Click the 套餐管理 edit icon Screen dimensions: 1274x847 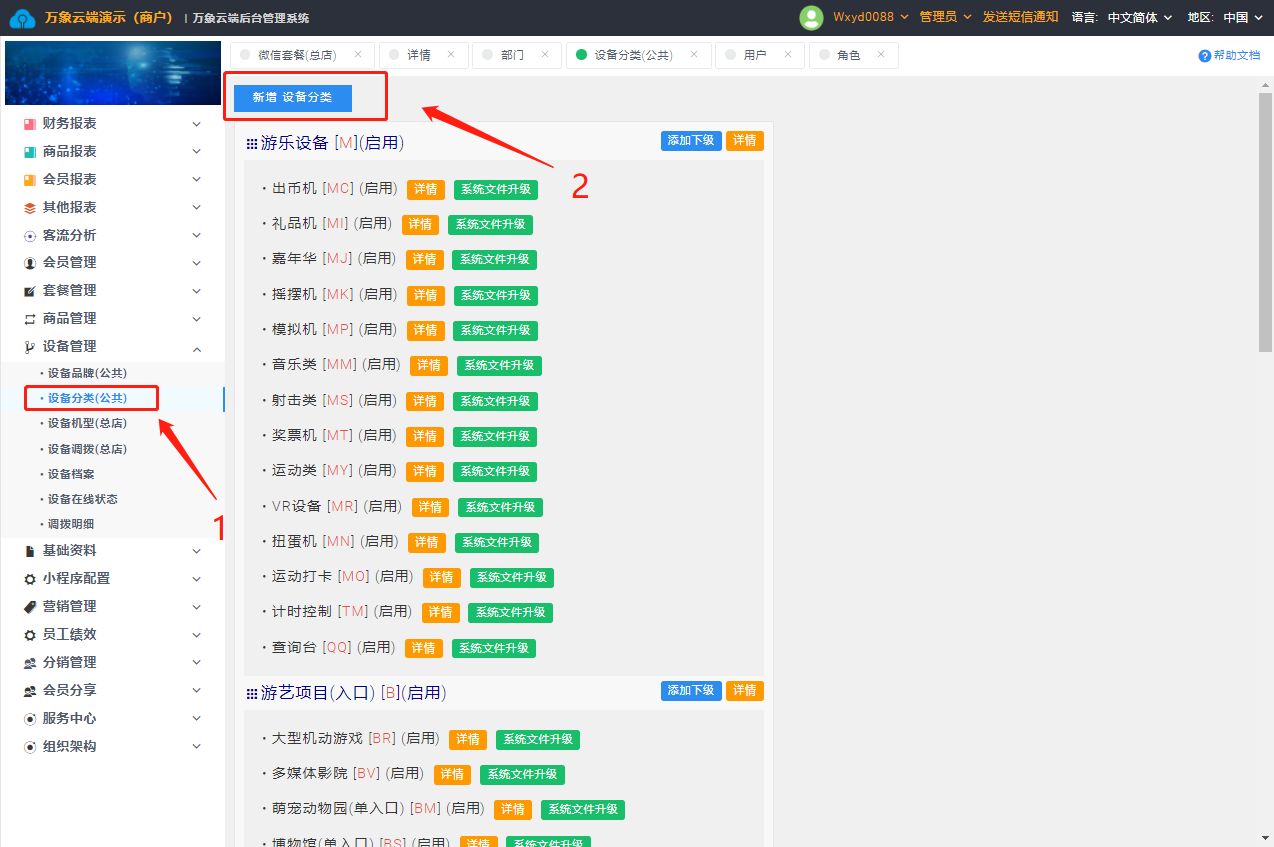point(30,291)
